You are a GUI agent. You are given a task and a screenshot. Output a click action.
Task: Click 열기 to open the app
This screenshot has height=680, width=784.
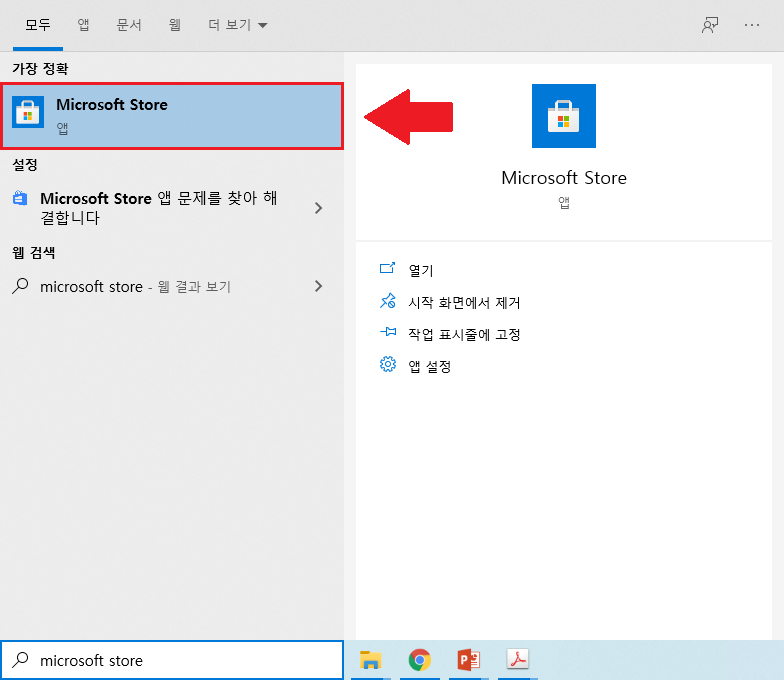pos(421,270)
